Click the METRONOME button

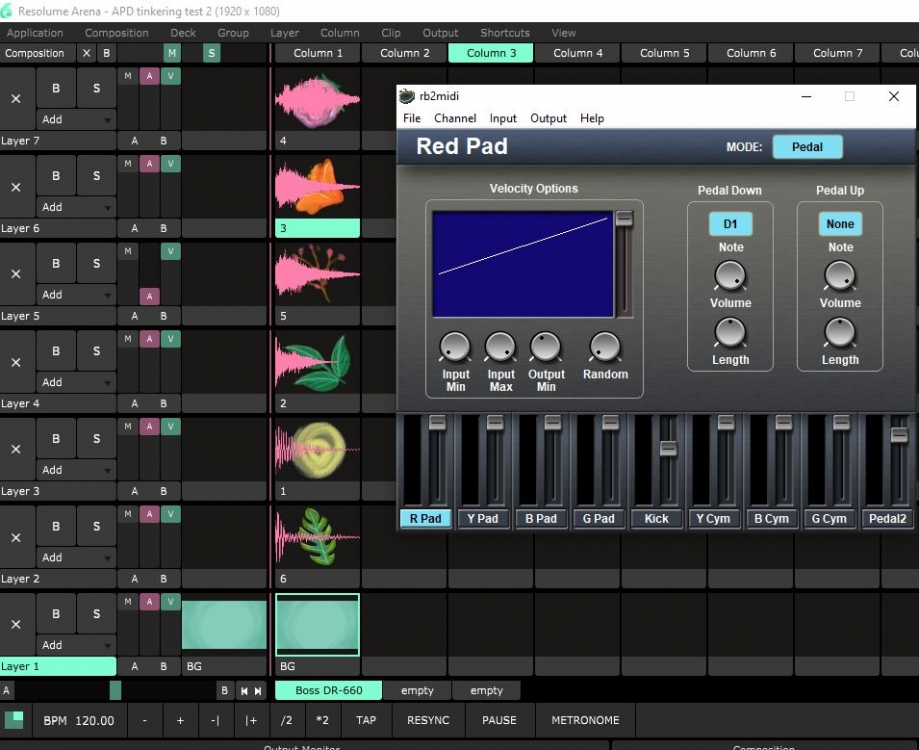[x=585, y=720]
